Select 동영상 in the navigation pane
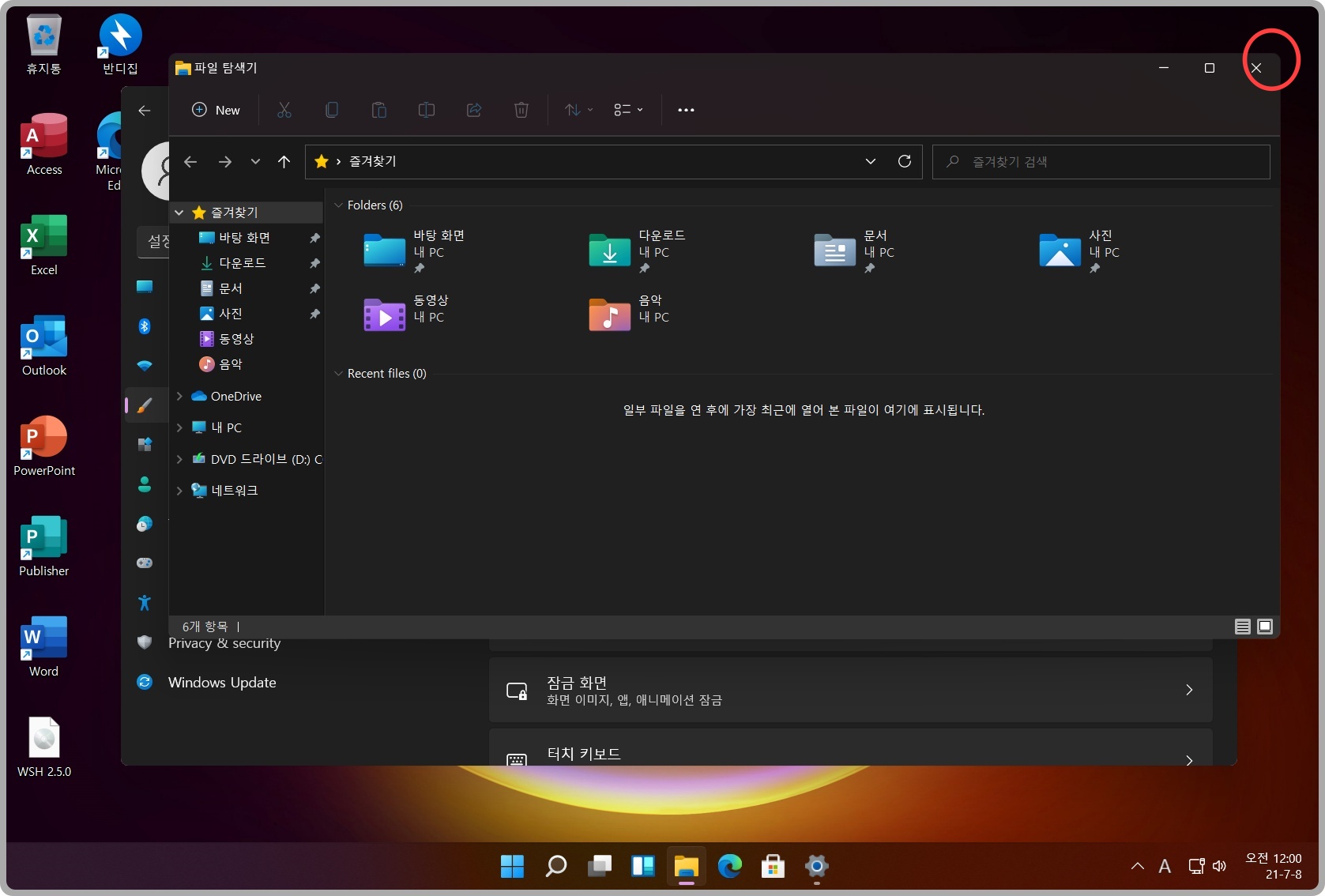Image resolution: width=1325 pixels, height=896 pixels. [236, 339]
